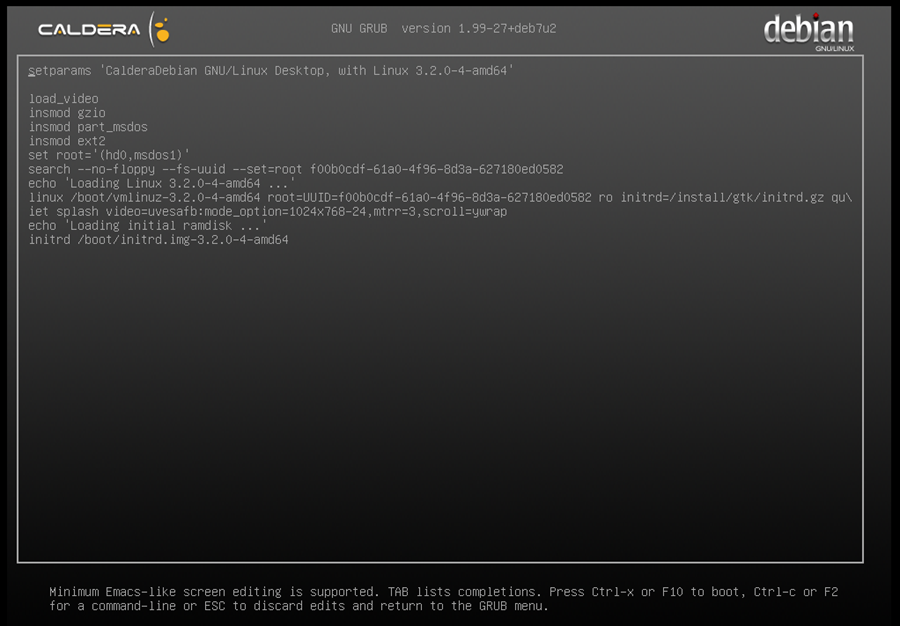Viewport: 900px width, 626px height.
Task: Click the Debian GNU/Linux logo
Action: (x=808, y=30)
